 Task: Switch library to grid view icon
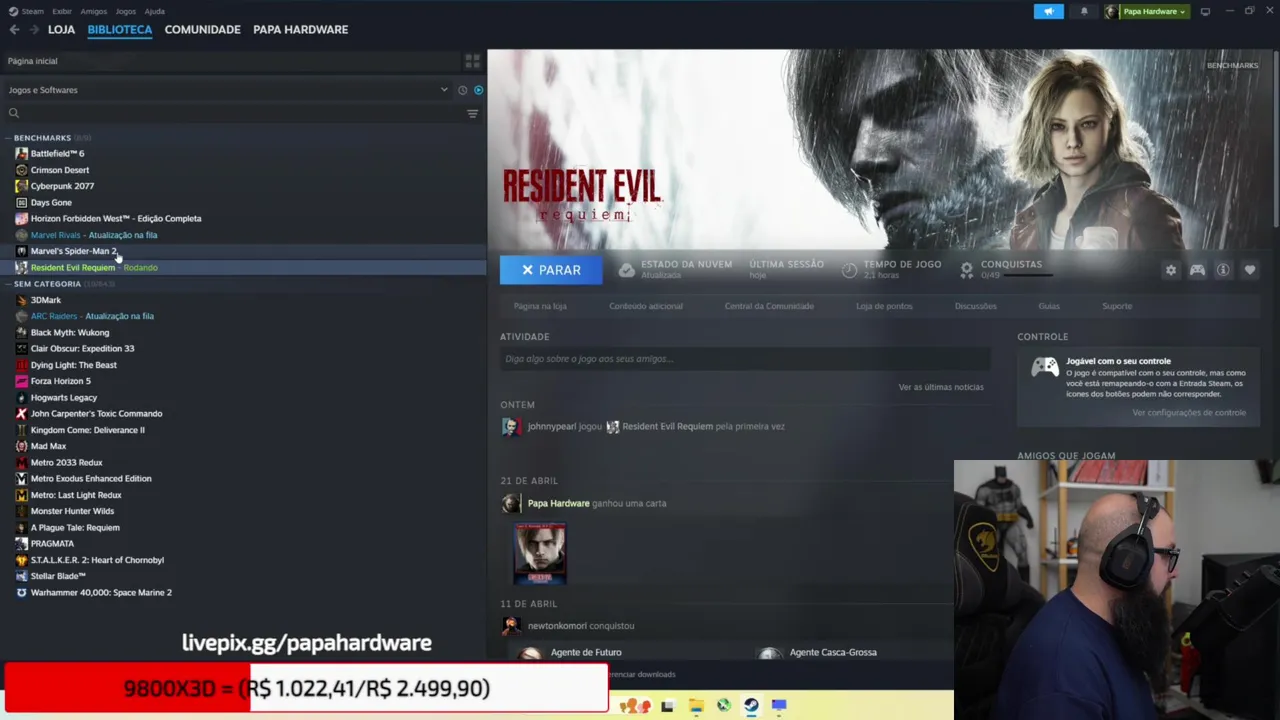click(x=472, y=61)
